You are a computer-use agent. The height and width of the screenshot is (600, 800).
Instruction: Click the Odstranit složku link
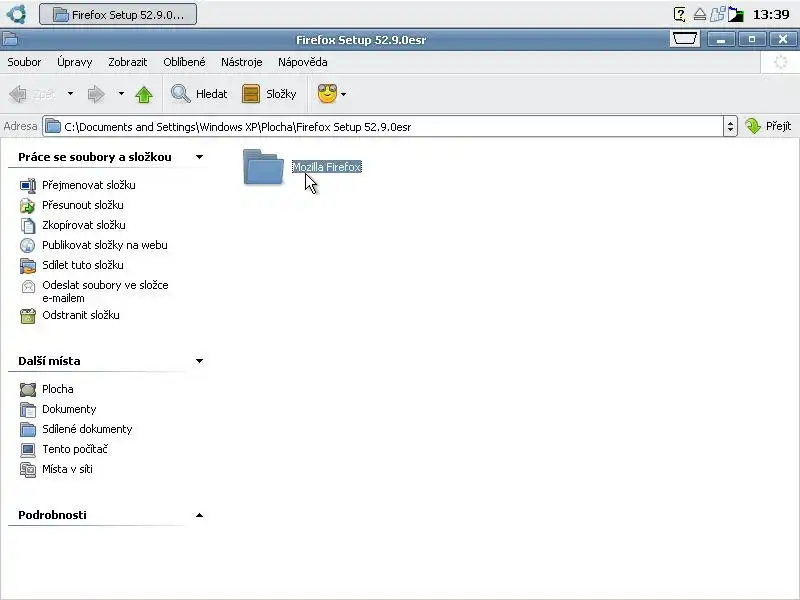click(81, 315)
